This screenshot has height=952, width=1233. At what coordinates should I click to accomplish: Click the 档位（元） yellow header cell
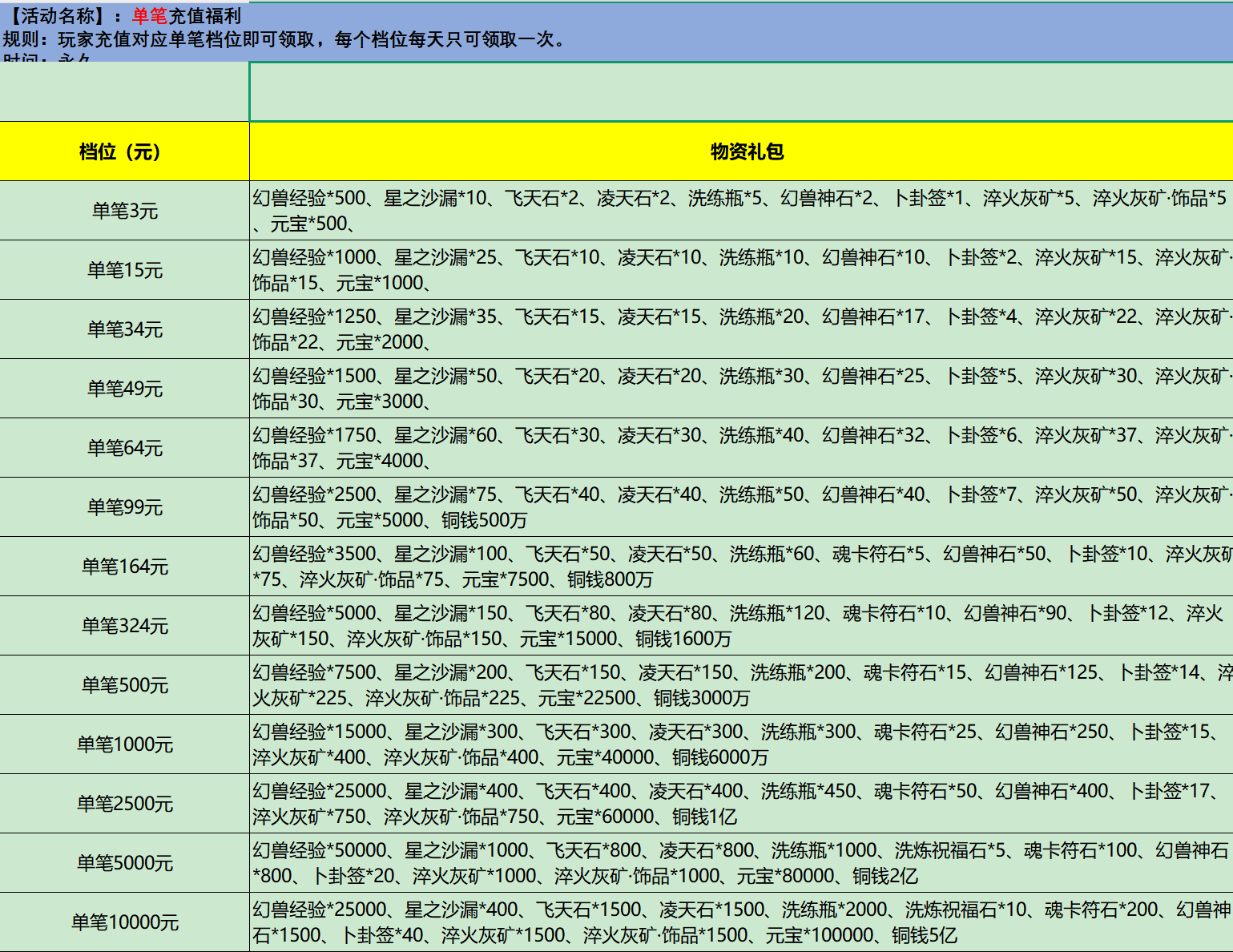[x=124, y=151]
